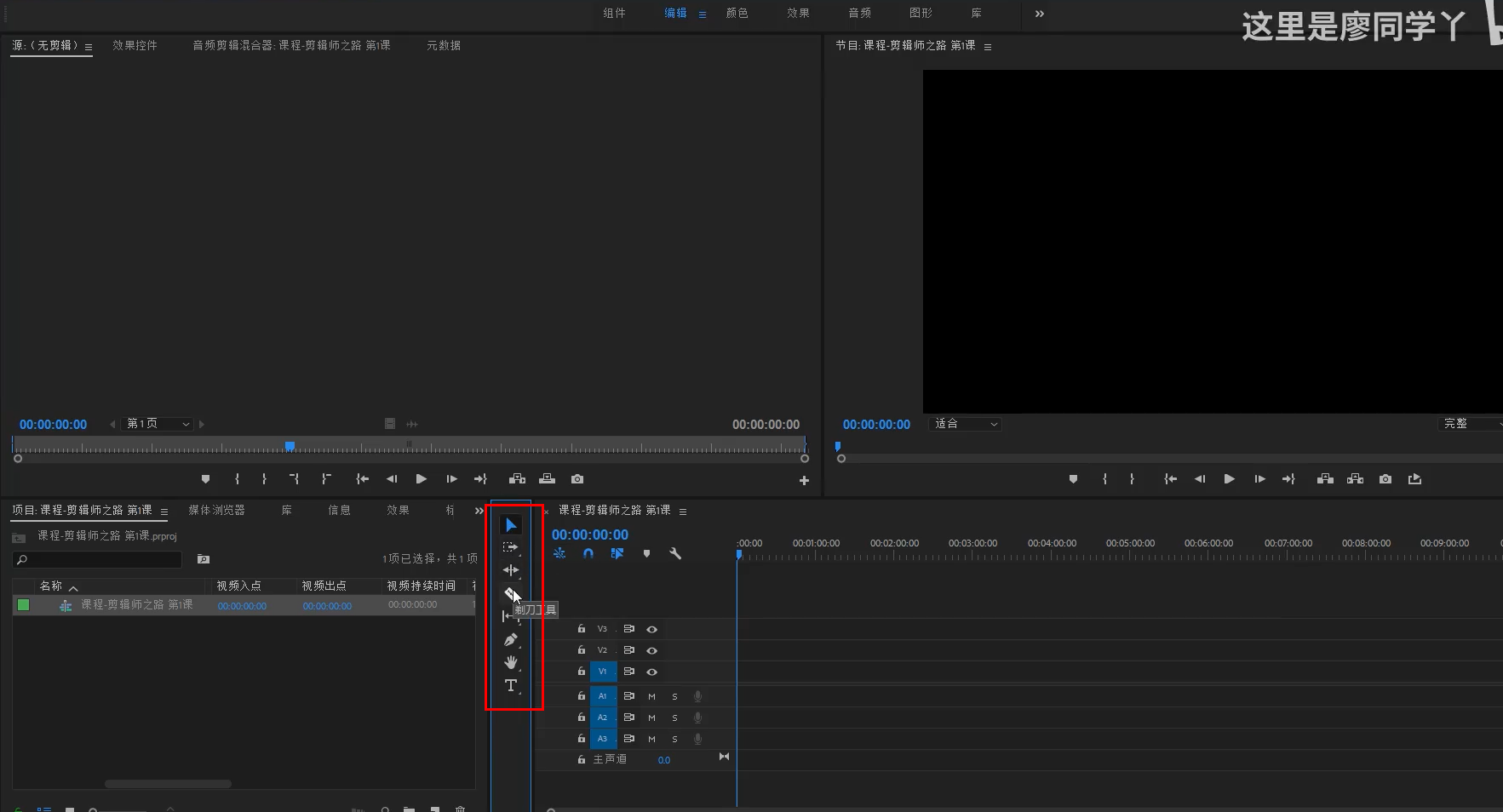Play the Source monitor clip

(x=421, y=479)
